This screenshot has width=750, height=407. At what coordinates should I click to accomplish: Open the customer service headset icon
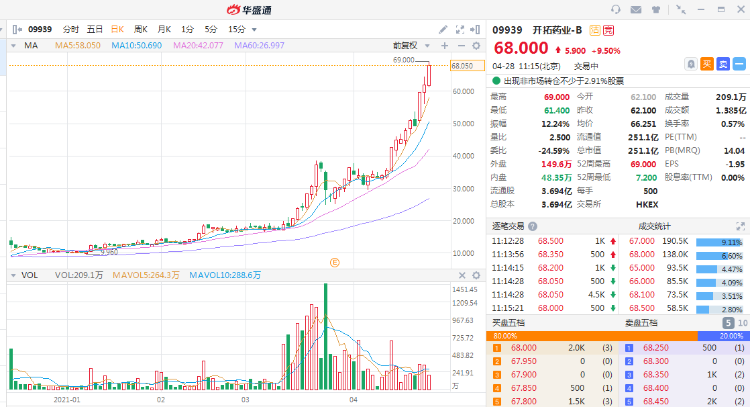pos(616,10)
